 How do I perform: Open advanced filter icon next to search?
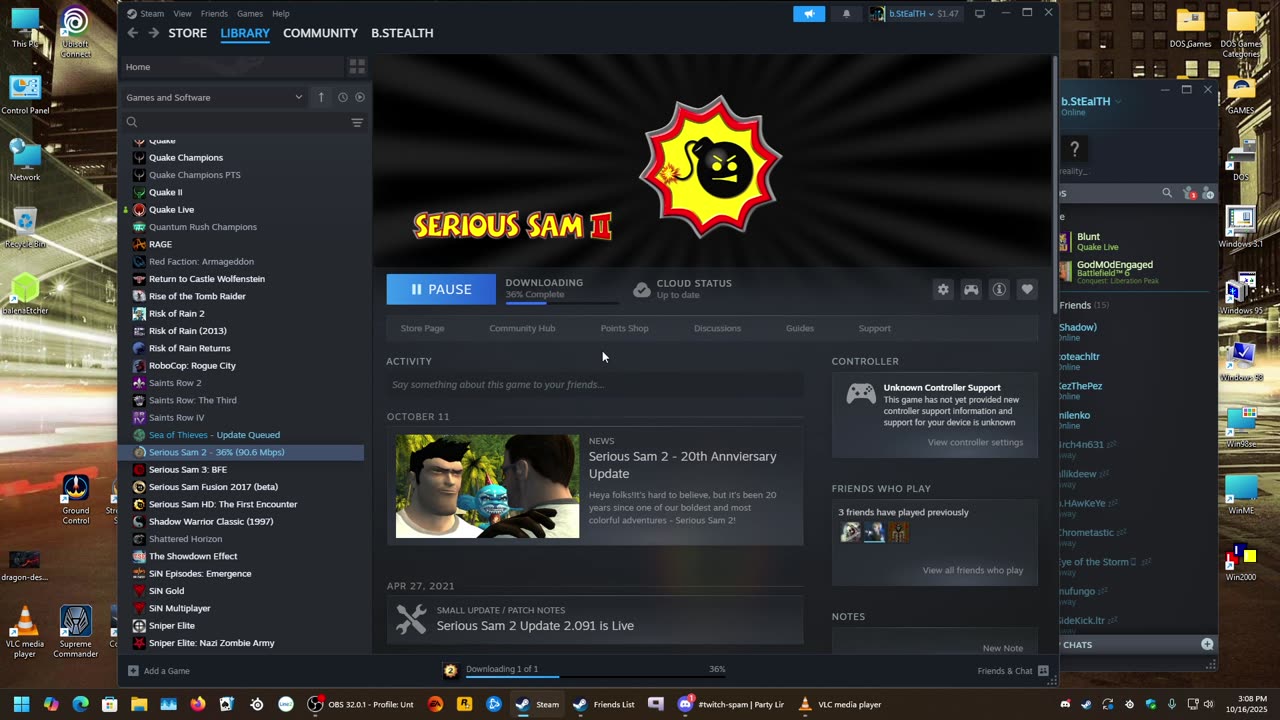click(357, 122)
